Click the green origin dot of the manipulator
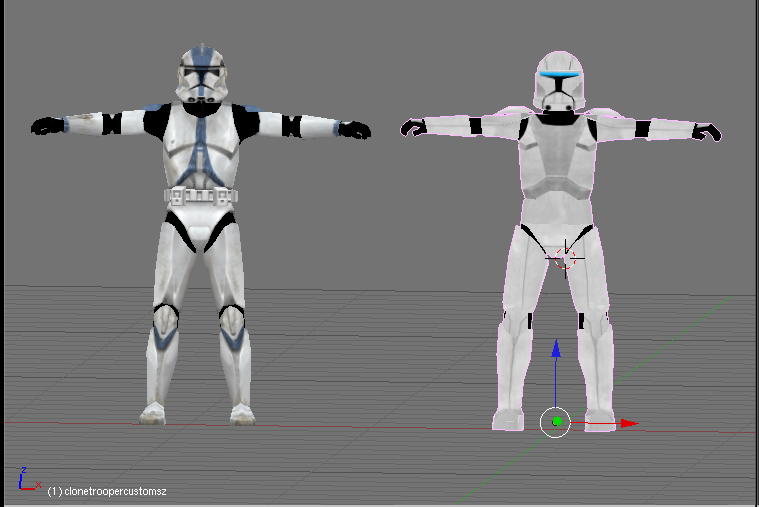 point(557,421)
